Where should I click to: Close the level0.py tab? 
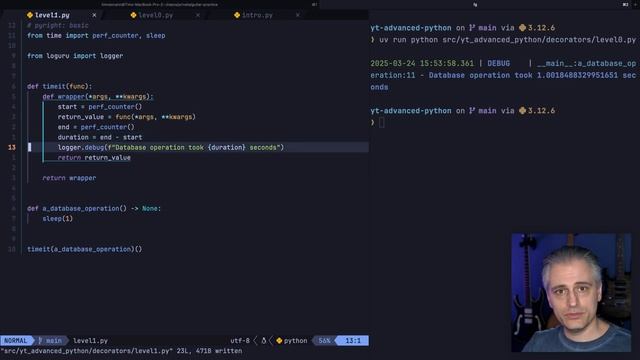pos(198,15)
